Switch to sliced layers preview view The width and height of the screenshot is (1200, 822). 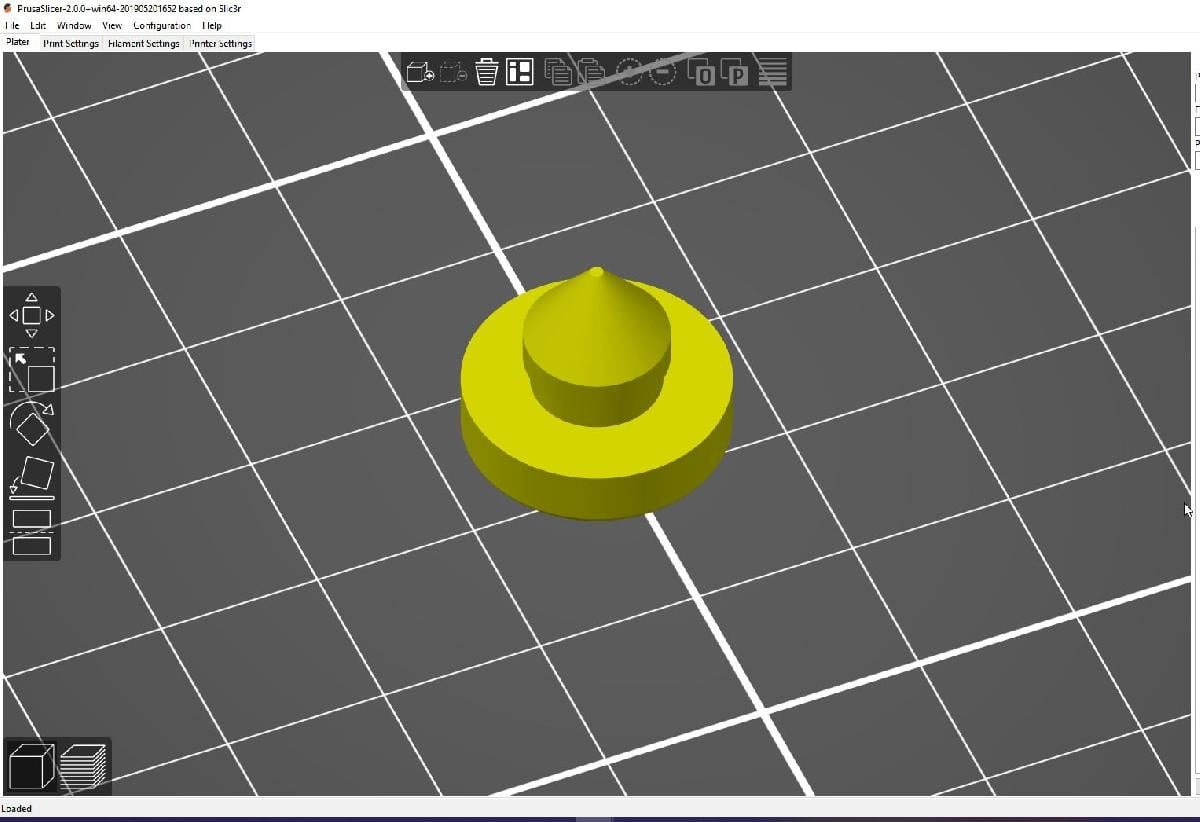tap(83, 767)
